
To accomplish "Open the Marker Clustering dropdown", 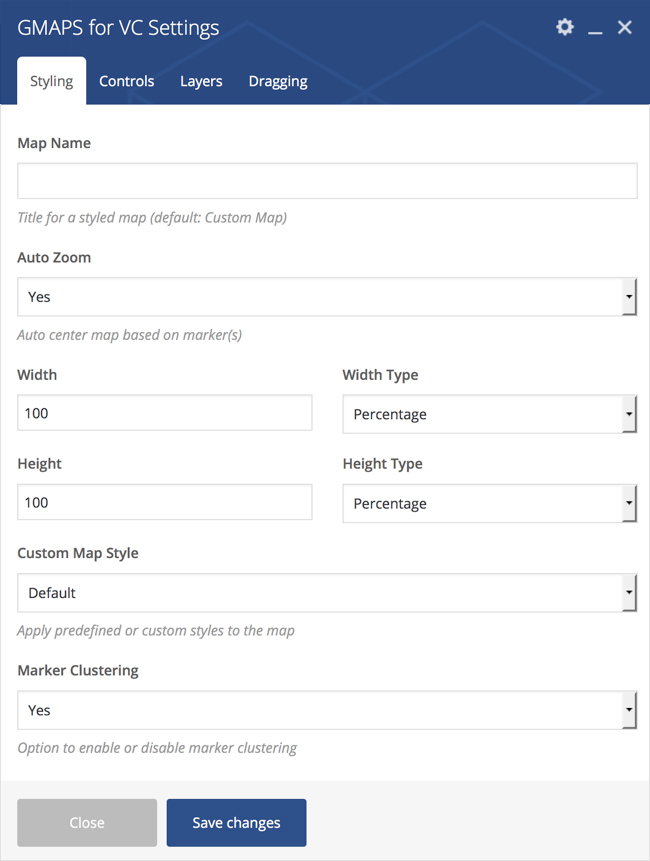I will 327,710.
